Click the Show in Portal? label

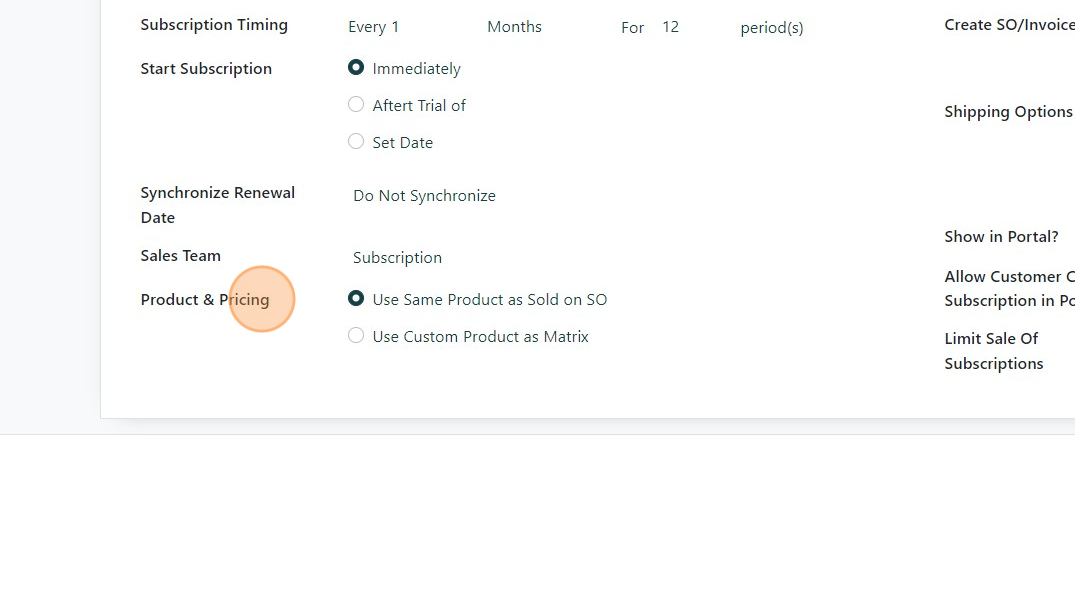(1001, 237)
